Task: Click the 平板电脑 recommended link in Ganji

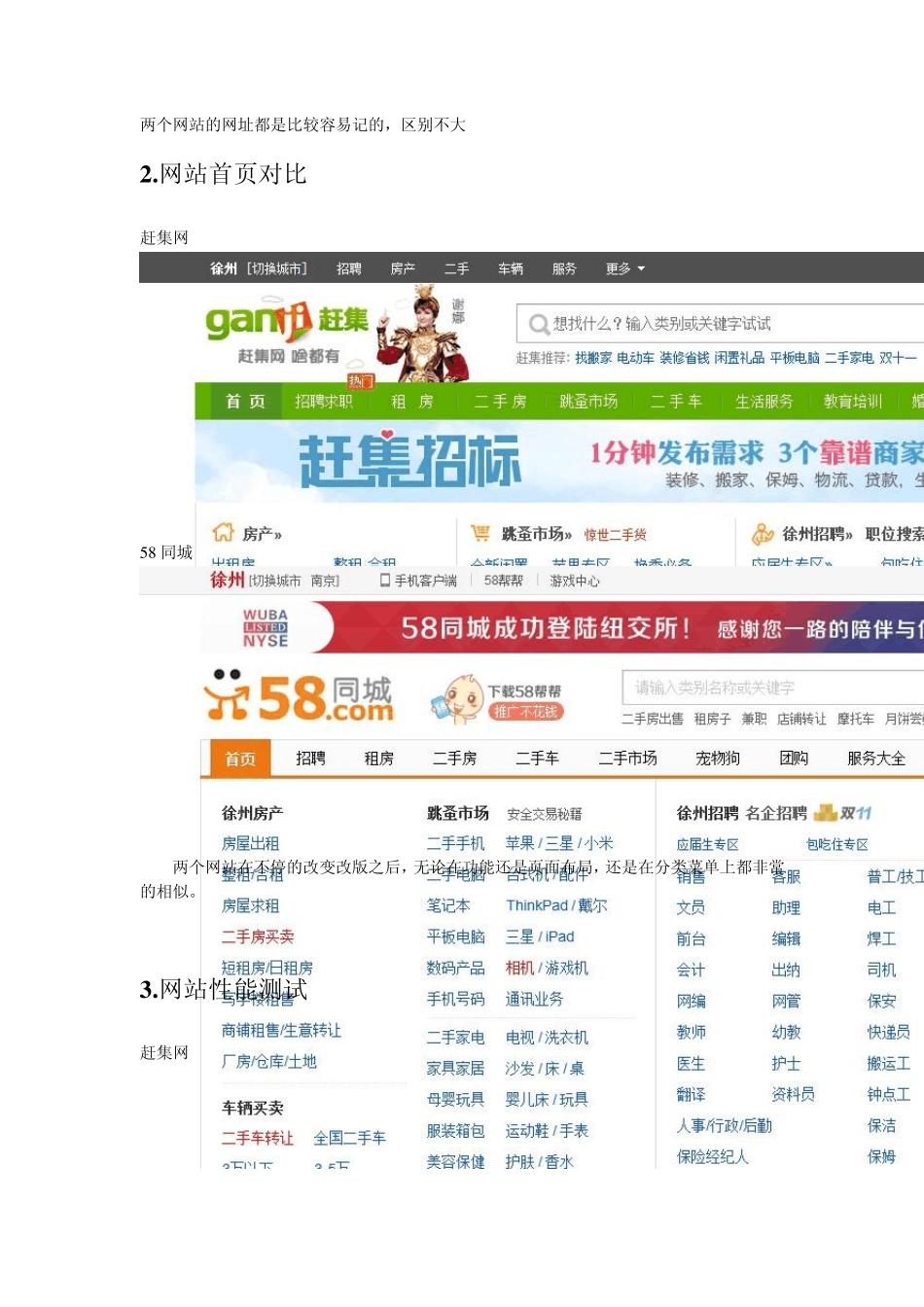Action: [x=795, y=358]
